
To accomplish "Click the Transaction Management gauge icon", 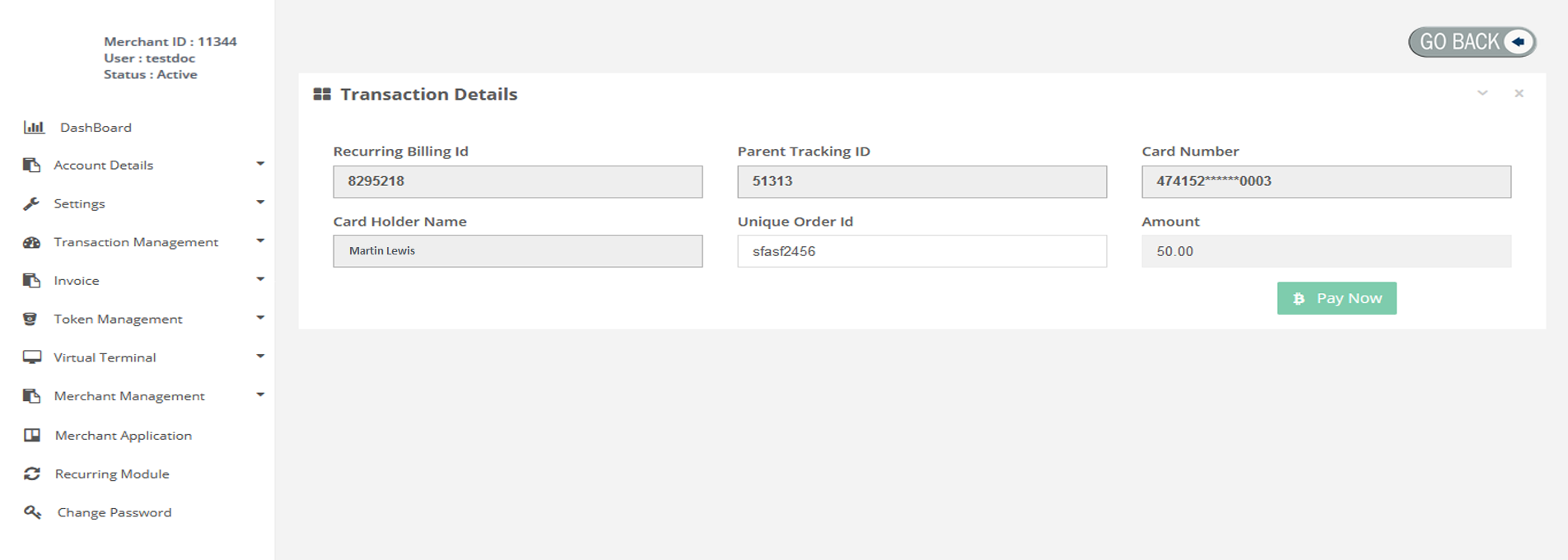I will coord(31,242).
